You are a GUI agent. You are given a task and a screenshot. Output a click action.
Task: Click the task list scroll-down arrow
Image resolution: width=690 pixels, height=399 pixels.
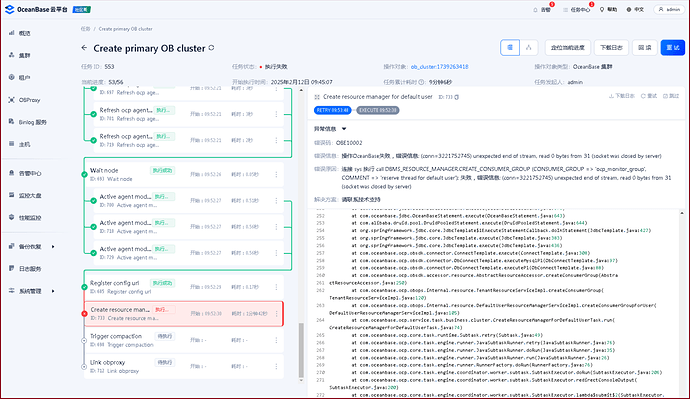coord(301,380)
